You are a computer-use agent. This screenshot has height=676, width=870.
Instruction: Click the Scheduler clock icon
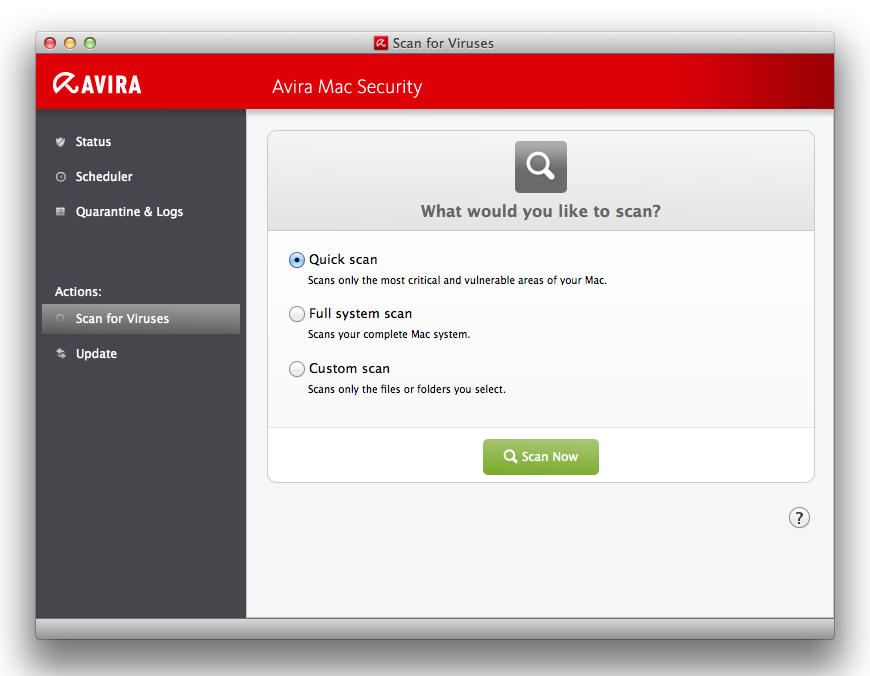point(60,177)
